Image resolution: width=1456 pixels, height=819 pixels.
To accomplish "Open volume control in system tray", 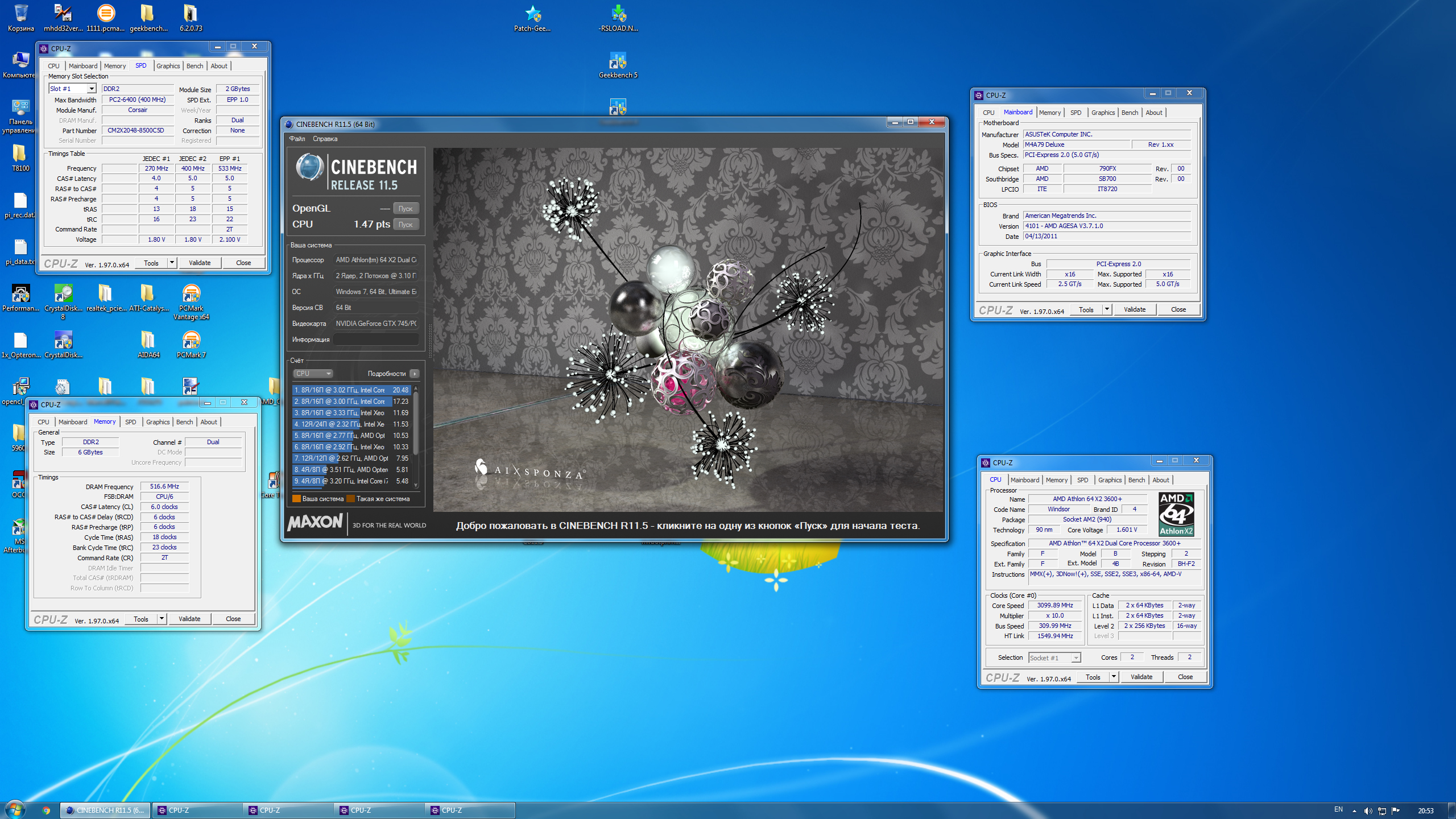I will click(x=1368, y=810).
